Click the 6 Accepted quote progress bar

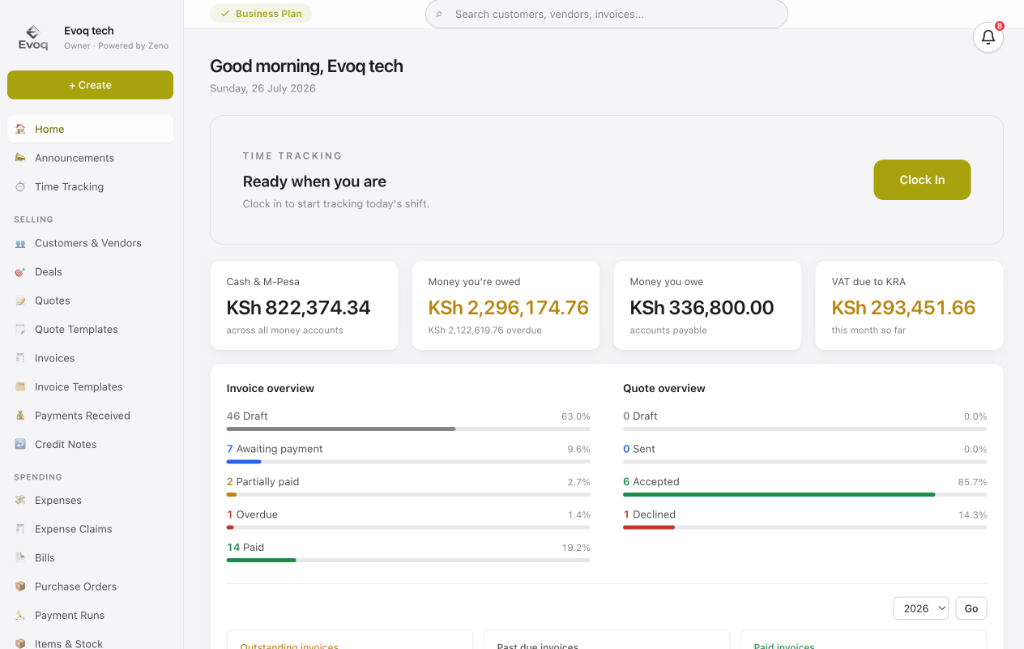[x=805, y=495]
